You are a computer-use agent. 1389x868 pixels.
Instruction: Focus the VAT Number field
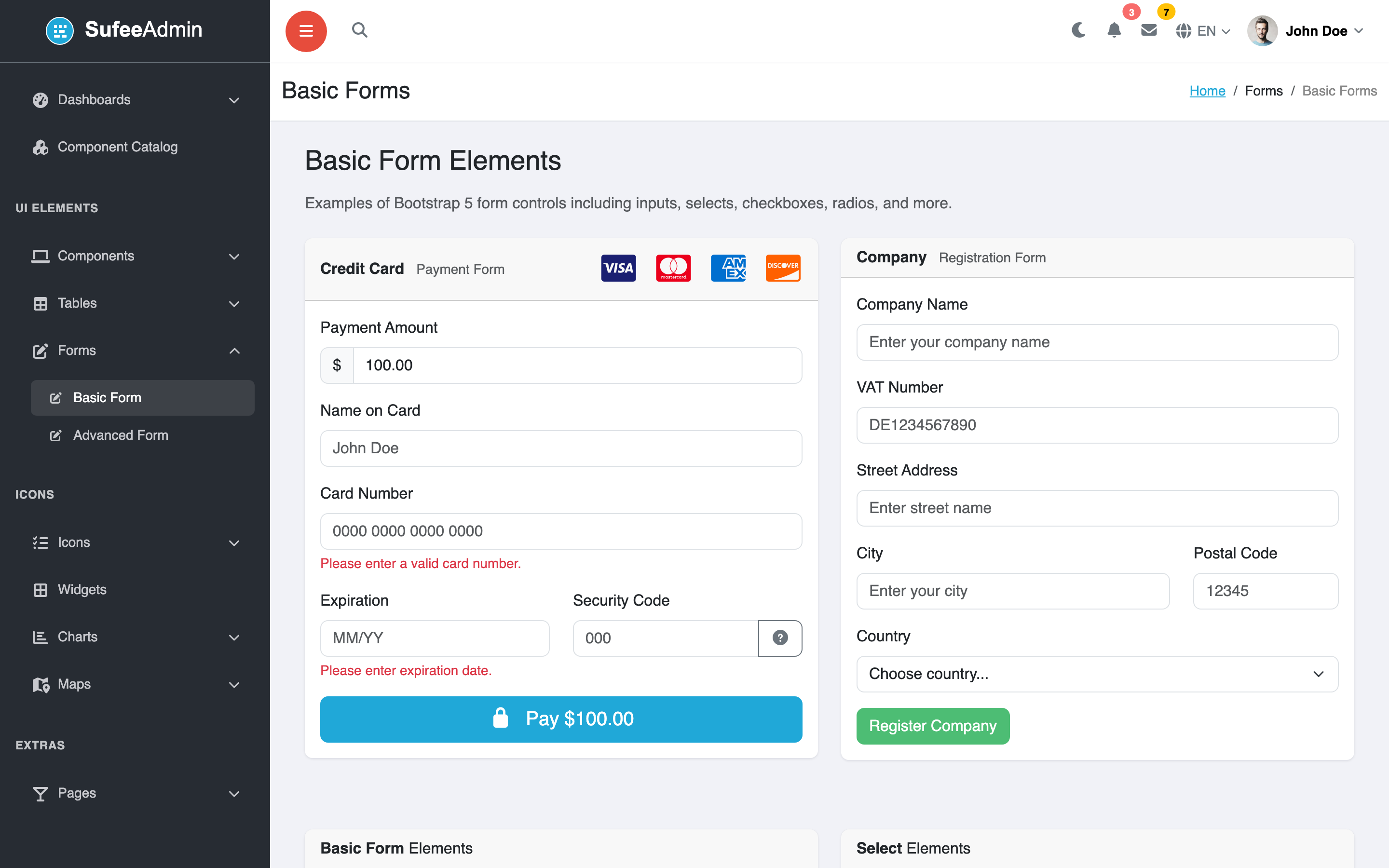pyautogui.click(x=1097, y=425)
